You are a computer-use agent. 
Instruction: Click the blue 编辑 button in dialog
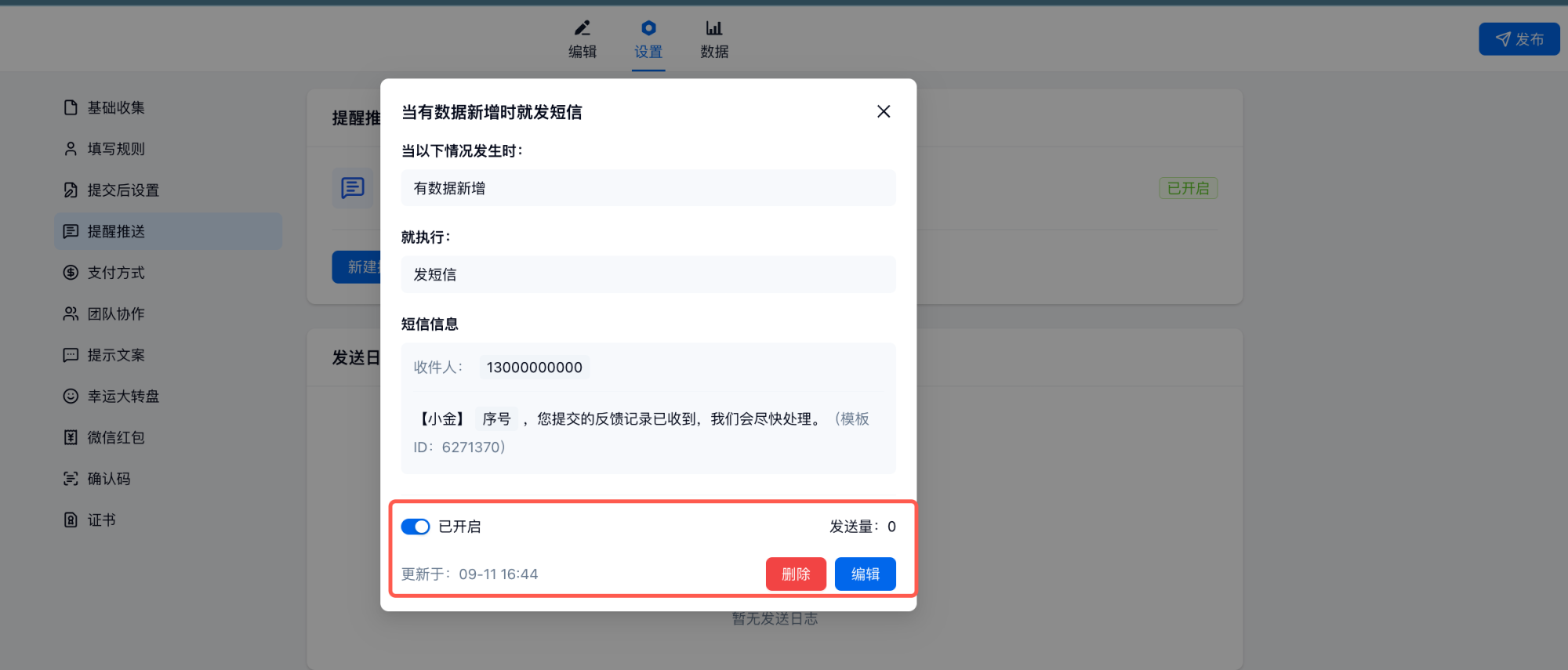(865, 574)
